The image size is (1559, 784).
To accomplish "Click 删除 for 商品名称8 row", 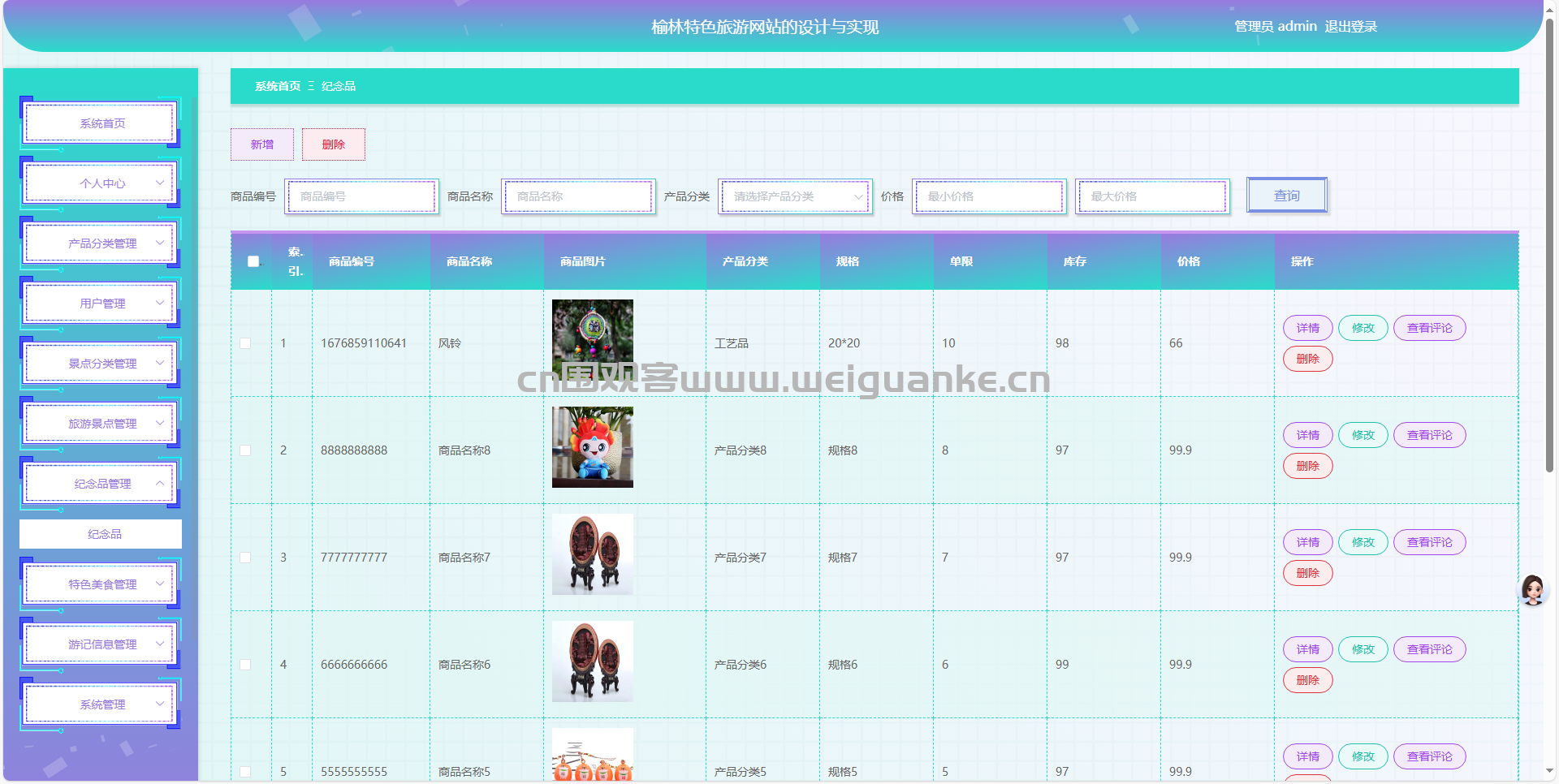I will click(x=1308, y=466).
